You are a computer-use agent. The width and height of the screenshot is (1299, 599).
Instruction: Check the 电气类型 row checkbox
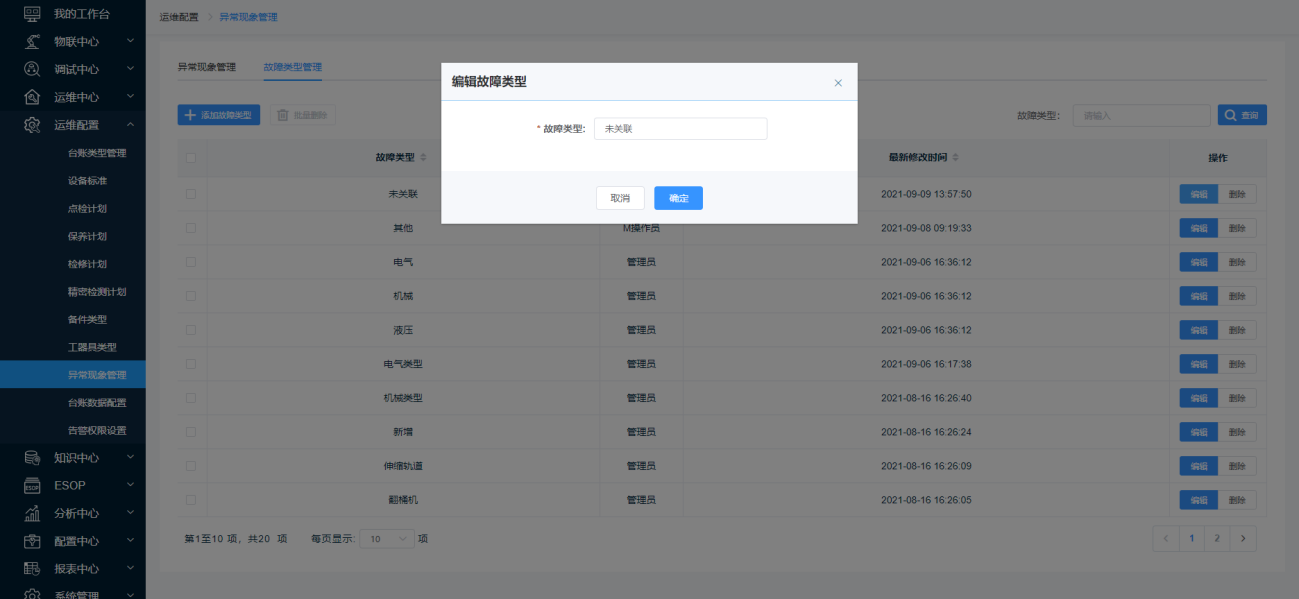tap(191, 364)
